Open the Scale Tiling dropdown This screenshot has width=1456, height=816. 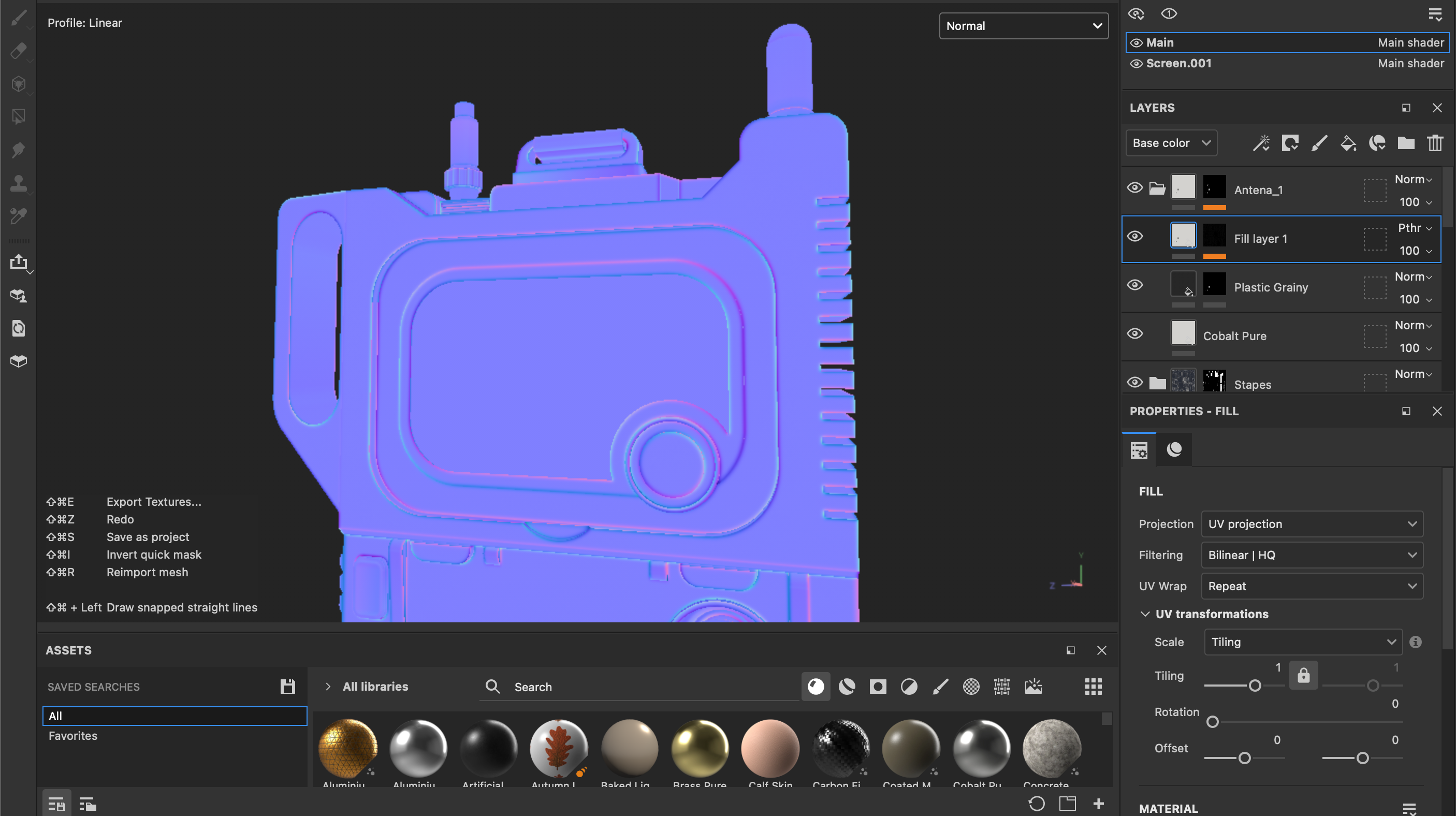[1303, 642]
